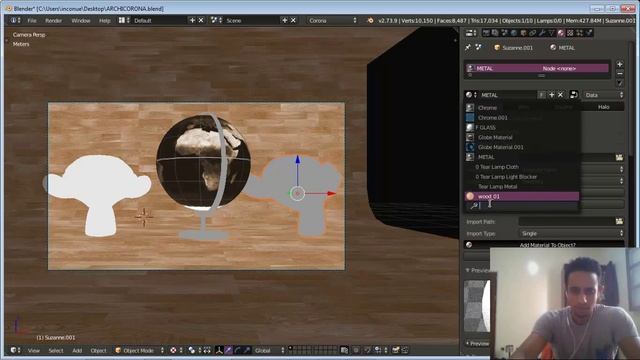Open the Scene properties tab icon
Screen dimensions: 640x360
pos(504,33)
